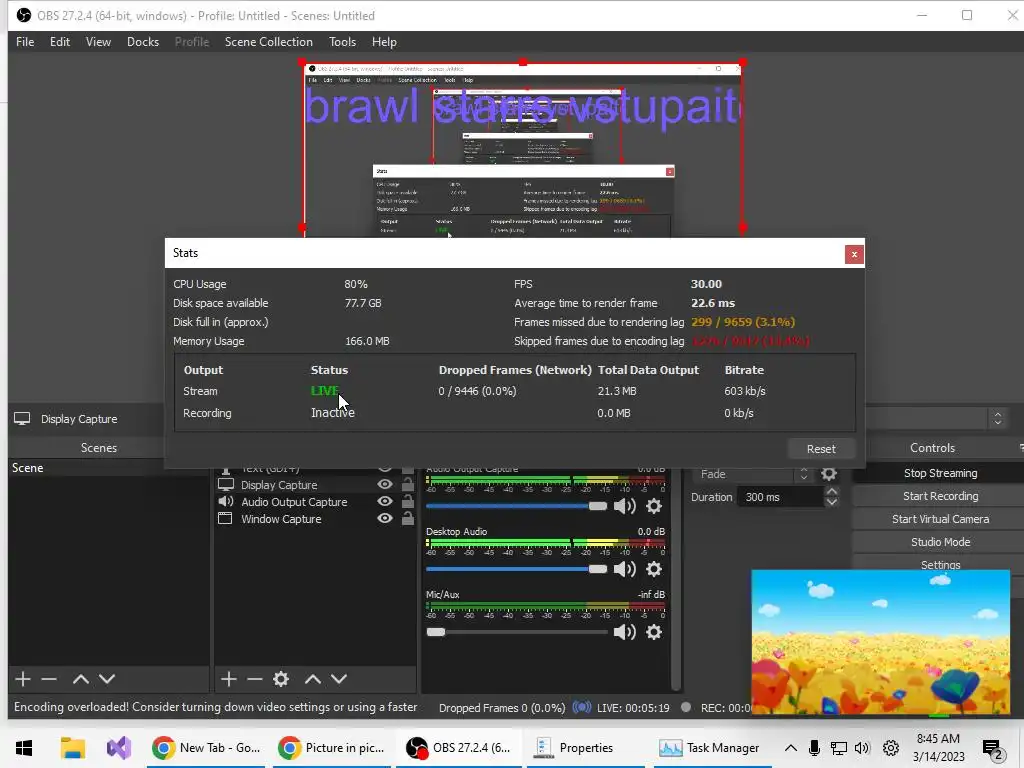Close the Stats window
The height and width of the screenshot is (768, 1024).
[854, 254]
